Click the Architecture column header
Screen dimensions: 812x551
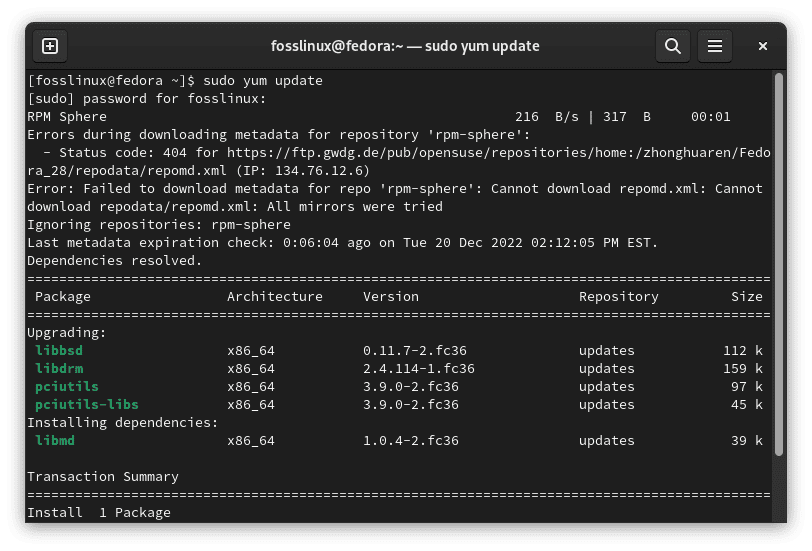point(275,297)
